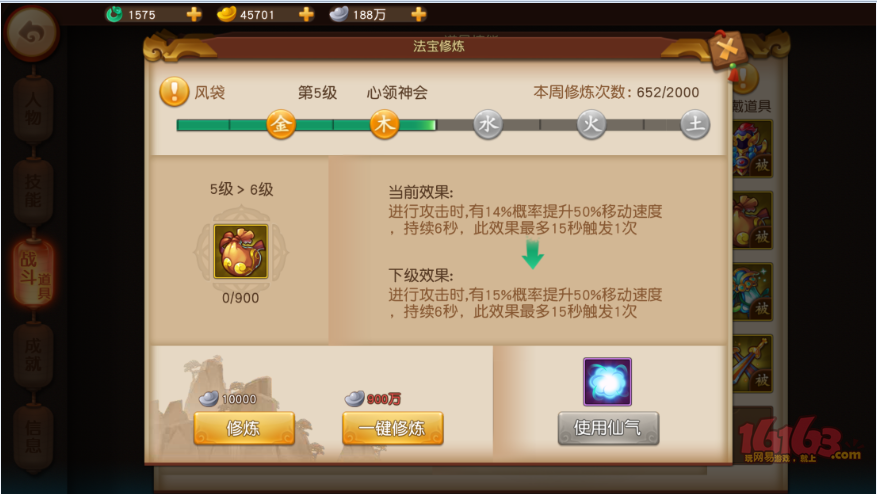877x494 pixels.
Task: Select the 土 element node
Action: pos(695,124)
